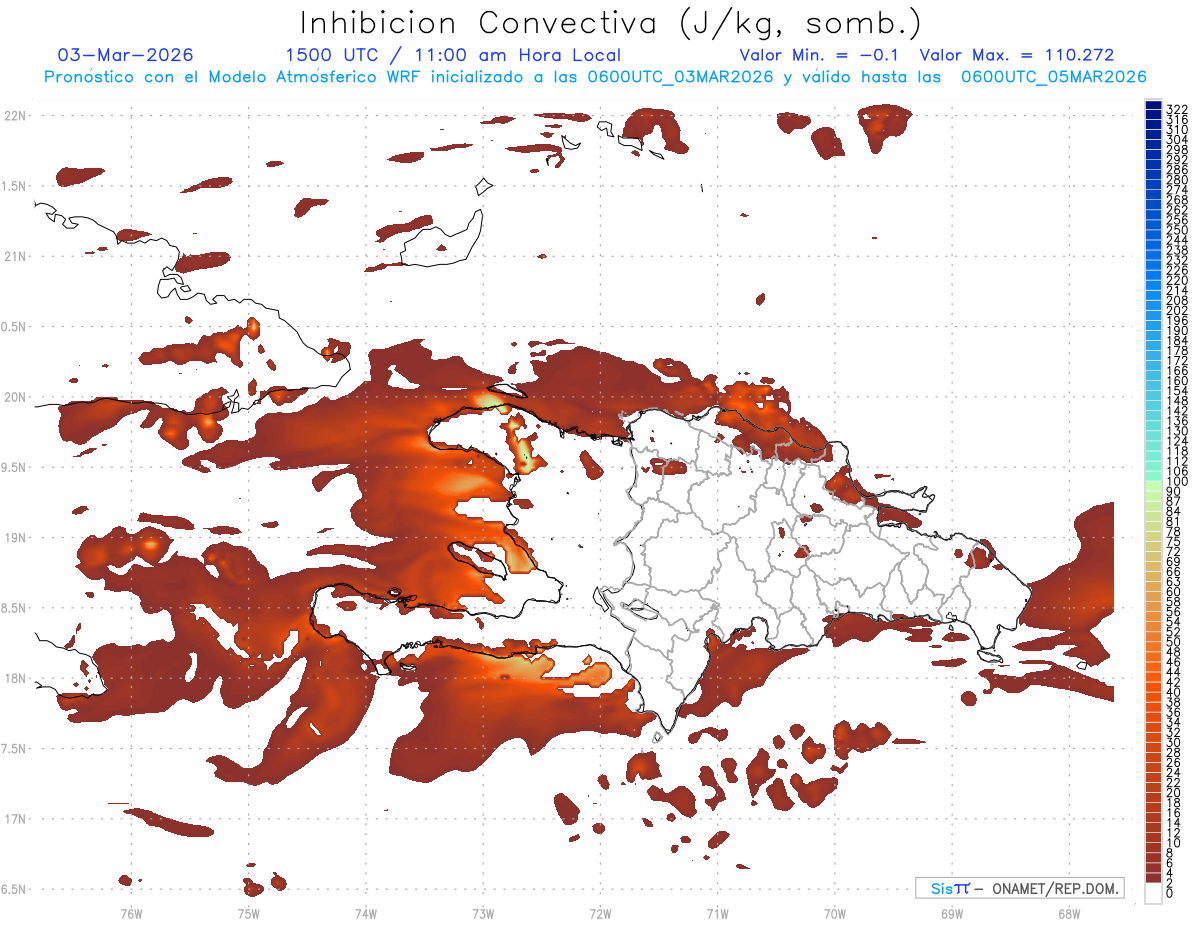The image size is (1200, 927).
Task: Click the '72W' longitude label
Action: (600, 913)
